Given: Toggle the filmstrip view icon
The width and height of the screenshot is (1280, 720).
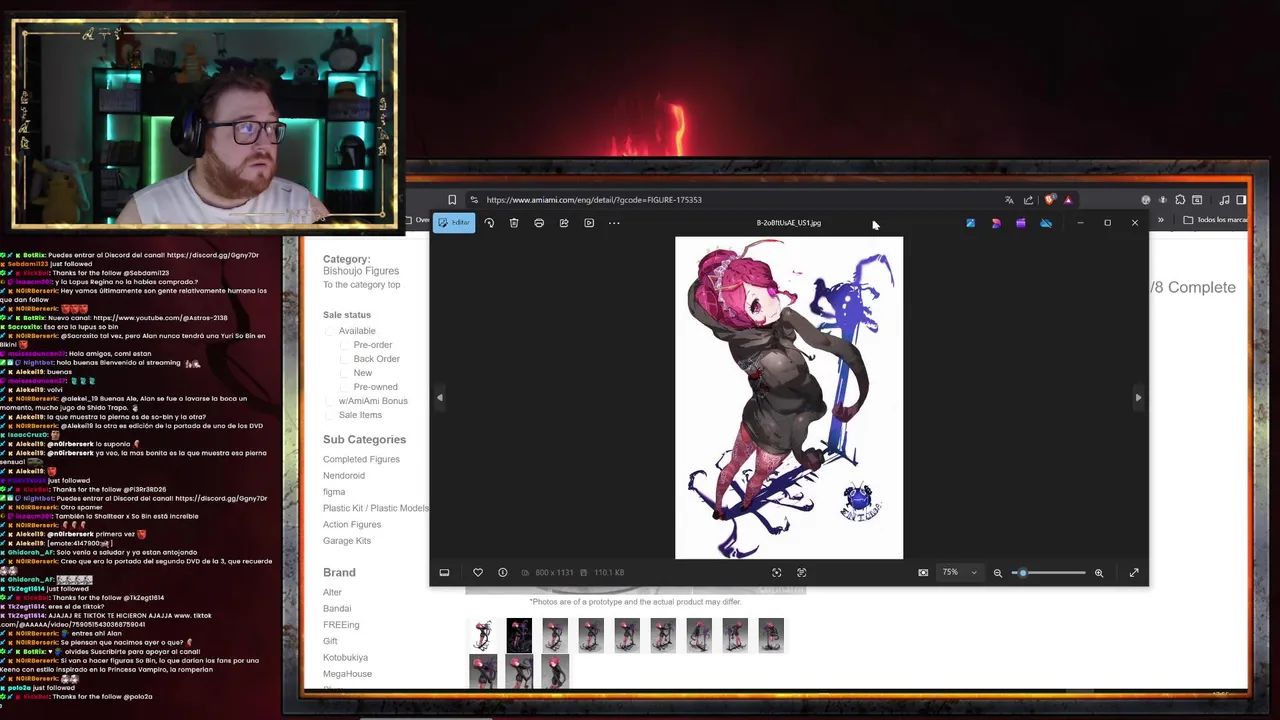Looking at the screenshot, I should tap(444, 573).
